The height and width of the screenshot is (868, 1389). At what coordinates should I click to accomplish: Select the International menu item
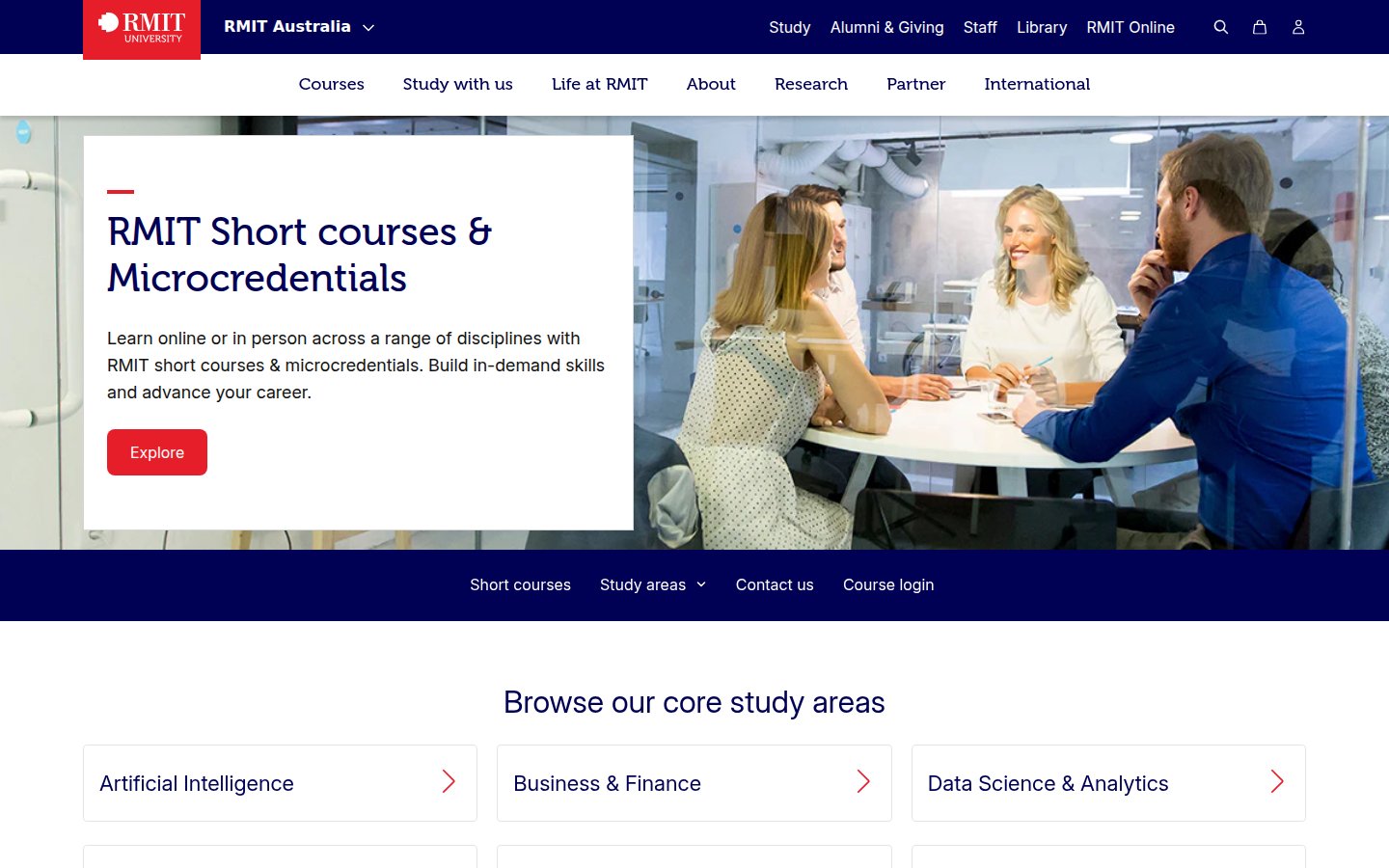[1037, 84]
